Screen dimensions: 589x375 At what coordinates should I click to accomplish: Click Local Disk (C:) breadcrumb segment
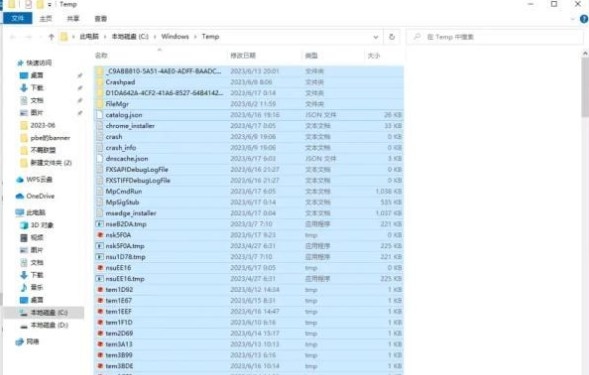click(x=130, y=36)
